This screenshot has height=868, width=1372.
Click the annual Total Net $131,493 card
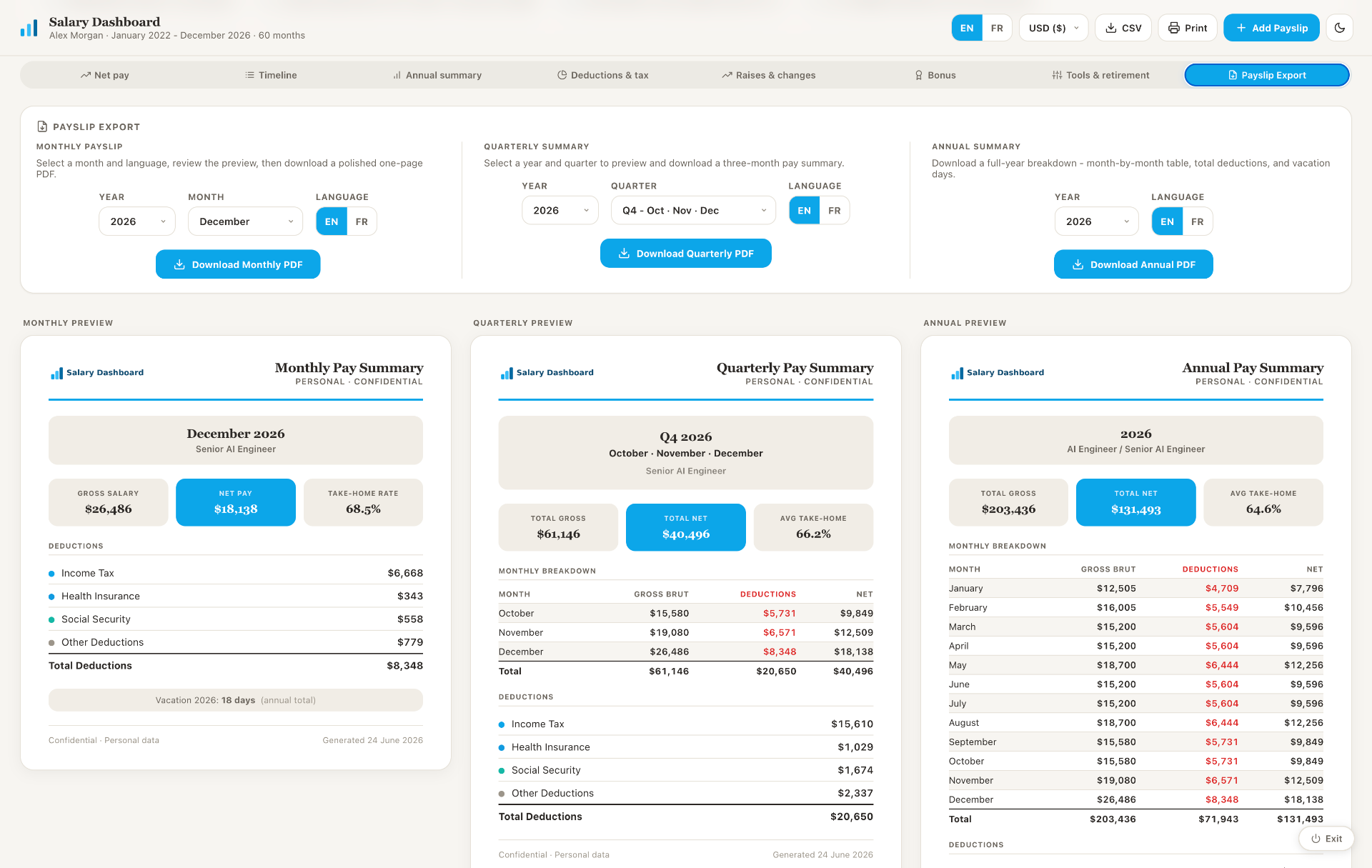click(1136, 502)
